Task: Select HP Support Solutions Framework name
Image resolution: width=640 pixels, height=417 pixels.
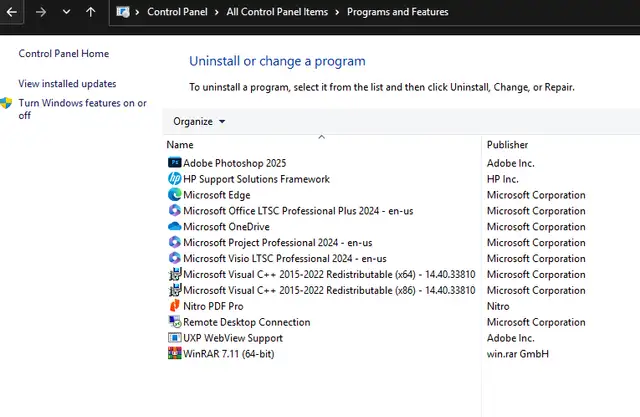Action: (x=256, y=179)
